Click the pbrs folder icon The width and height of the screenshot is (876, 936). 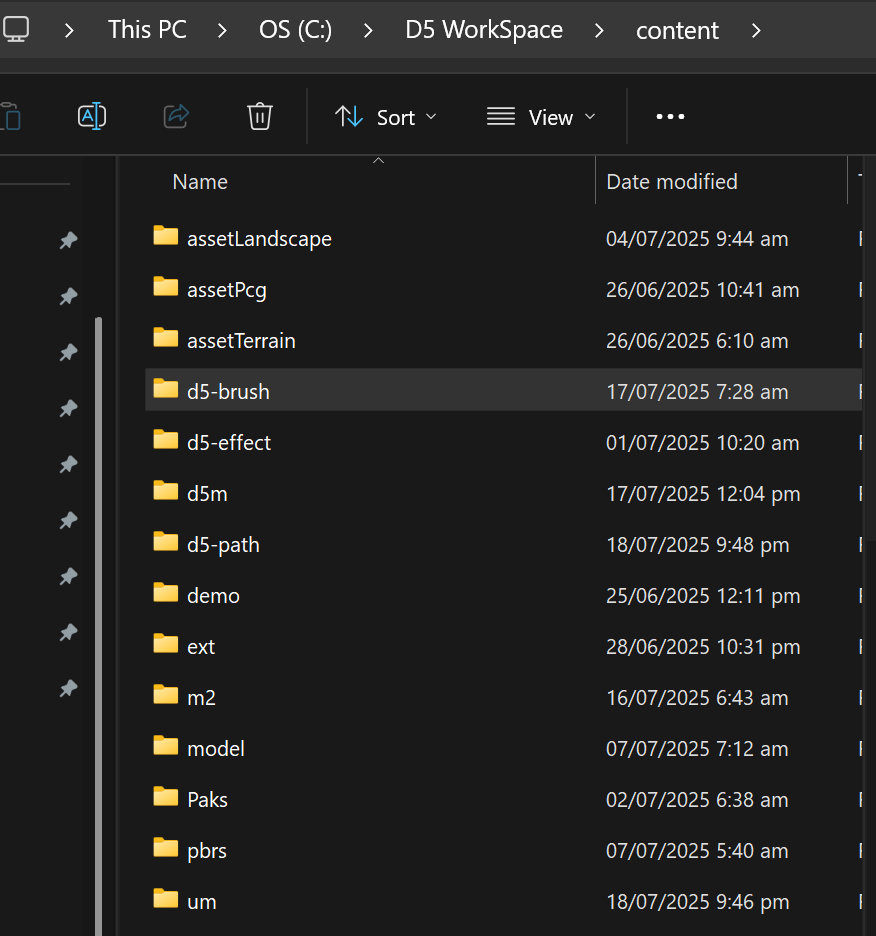[165, 848]
